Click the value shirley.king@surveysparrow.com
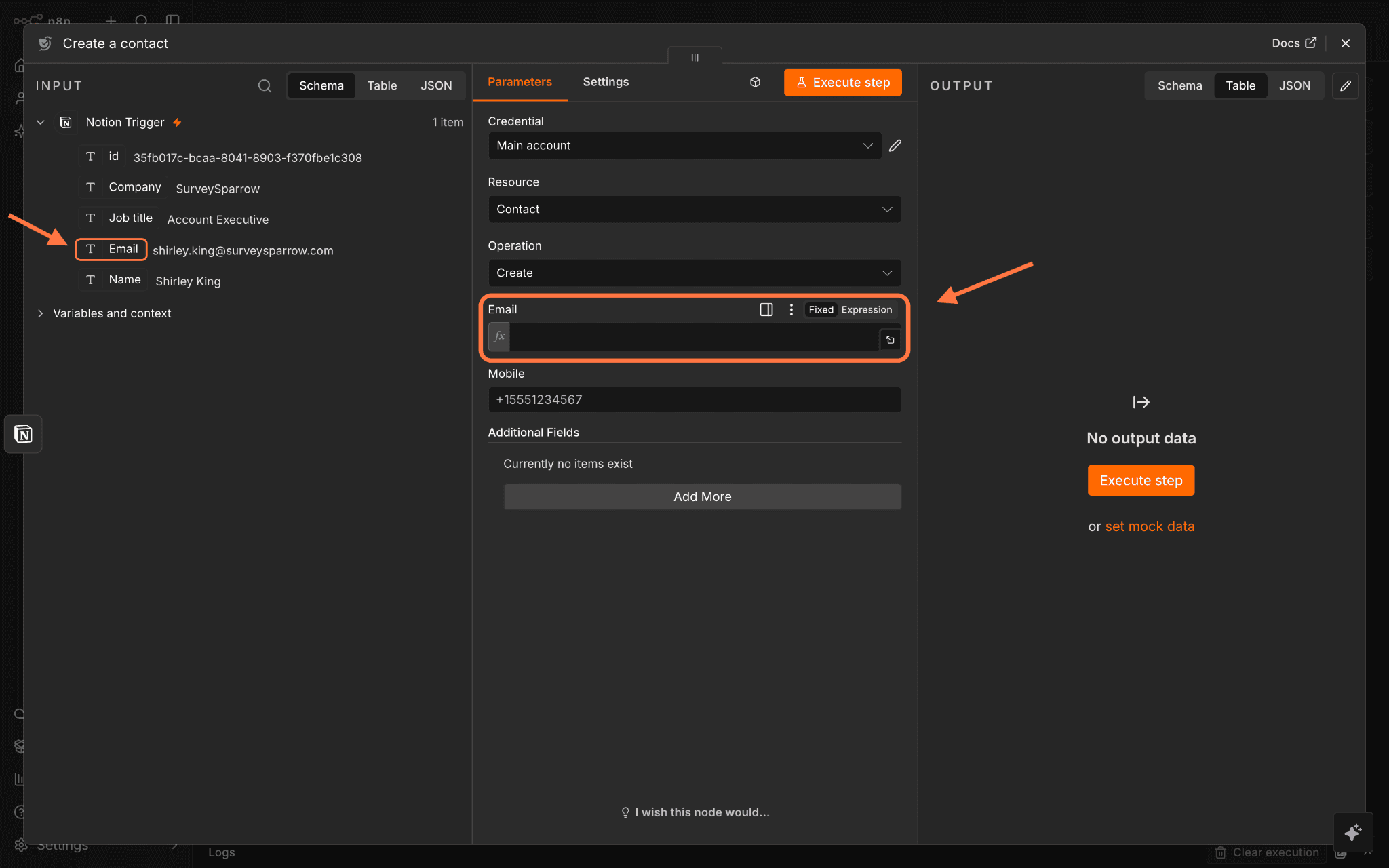The image size is (1389, 868). pyautogui.click(x=243, y=251)
